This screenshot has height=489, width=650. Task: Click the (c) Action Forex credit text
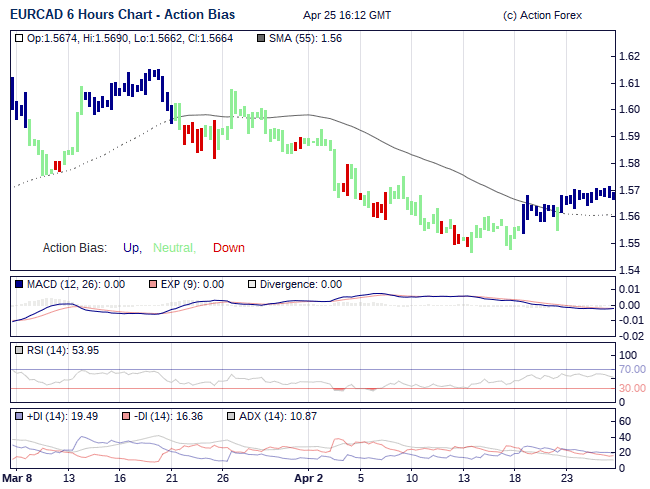click(542, 15)
